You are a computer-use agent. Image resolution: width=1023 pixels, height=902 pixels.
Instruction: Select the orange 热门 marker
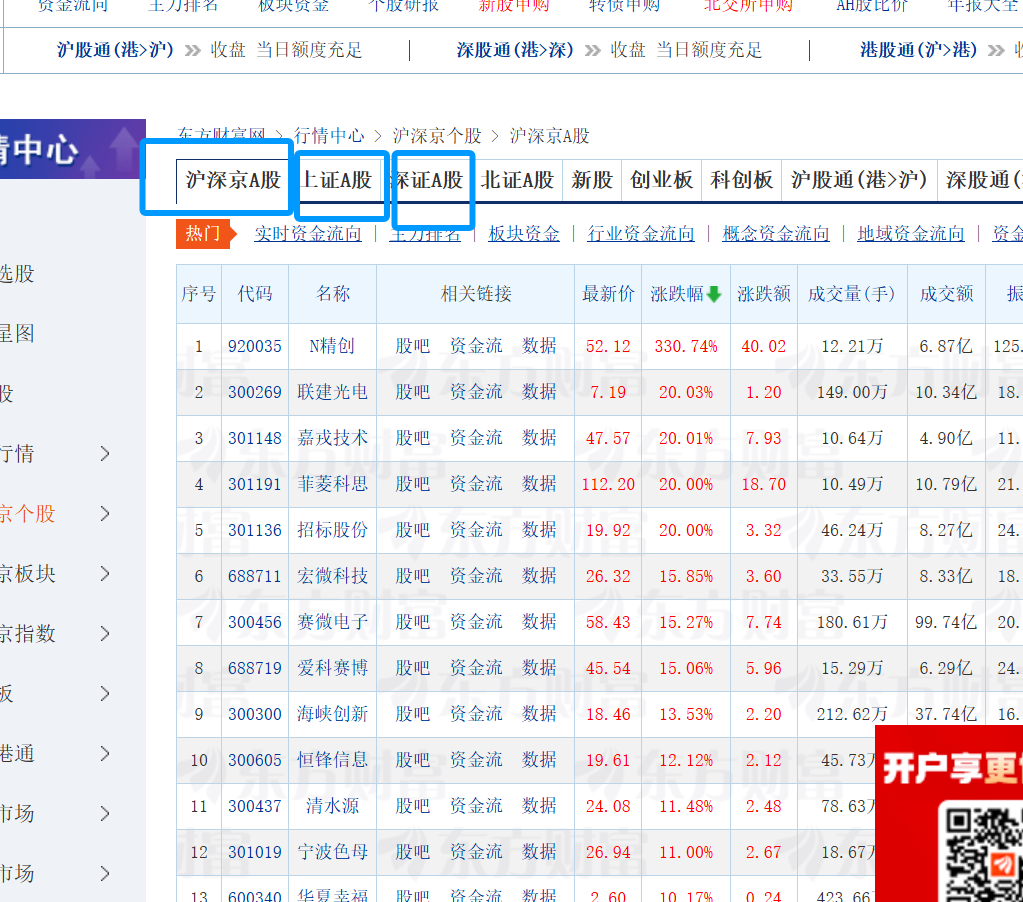click(x=206, y=233)
